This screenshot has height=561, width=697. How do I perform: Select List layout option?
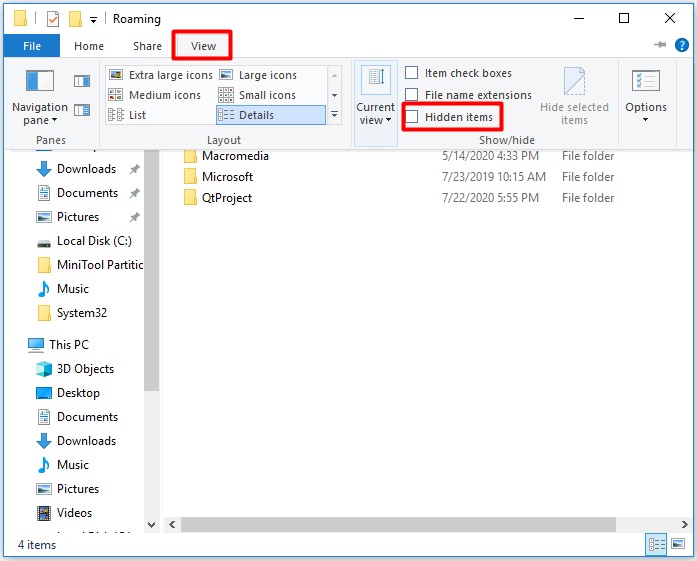point(127,115)
